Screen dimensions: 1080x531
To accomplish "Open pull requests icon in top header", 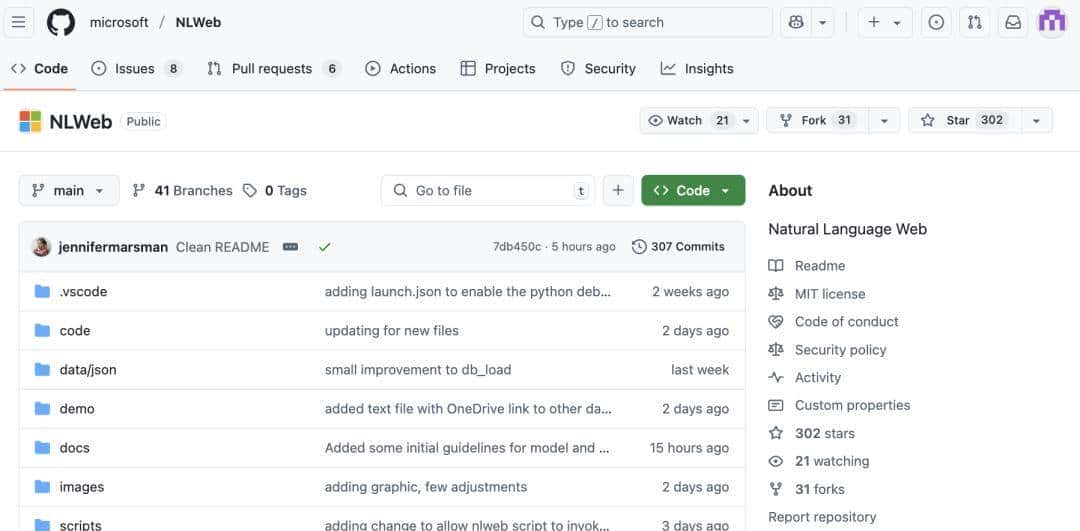I will click(974, 22).
